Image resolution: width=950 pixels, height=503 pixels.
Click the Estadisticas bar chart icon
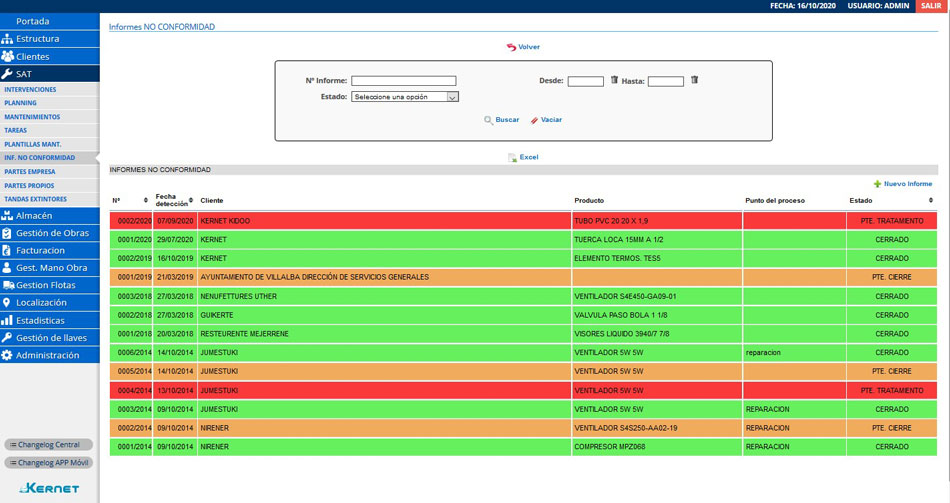click(x=7, y=320)
